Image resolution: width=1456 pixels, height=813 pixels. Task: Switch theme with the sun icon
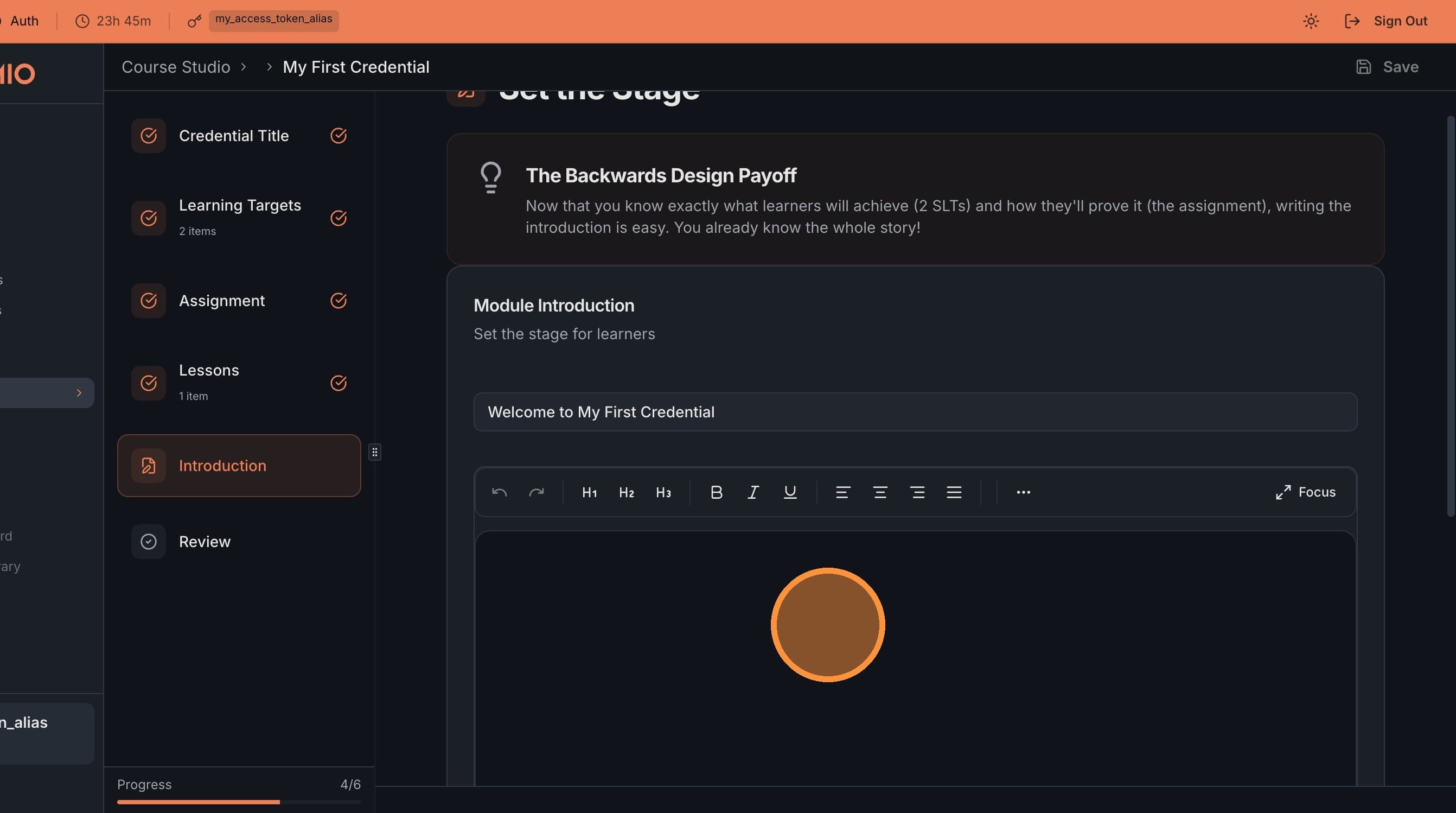(1311, 22)
